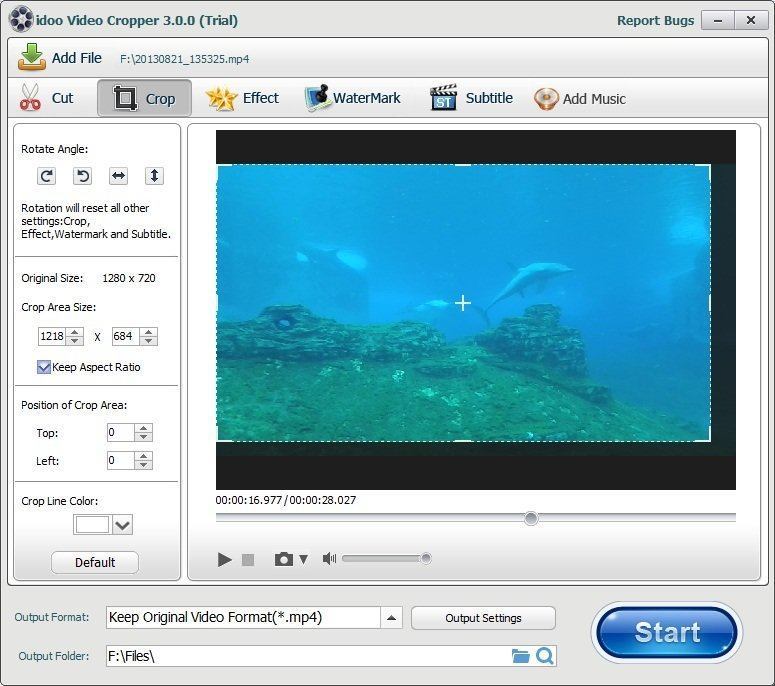775x686 pixels.
Task: Open Output Settings
Action: coord(483,618)
